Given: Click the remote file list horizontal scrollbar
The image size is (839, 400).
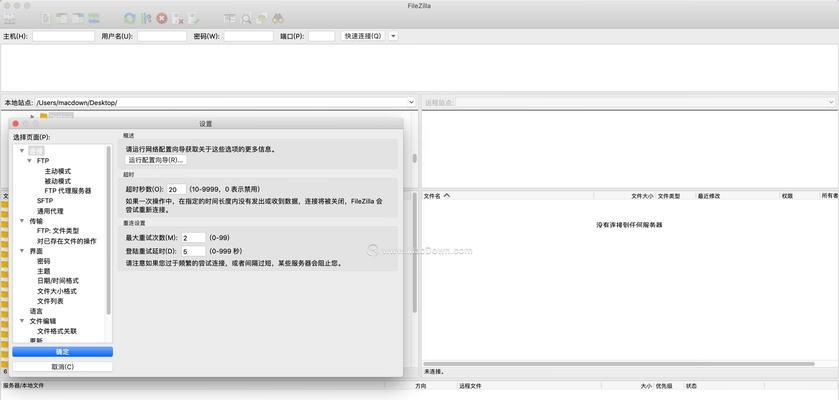Looking at the screenshot, I should click(619, 364).
